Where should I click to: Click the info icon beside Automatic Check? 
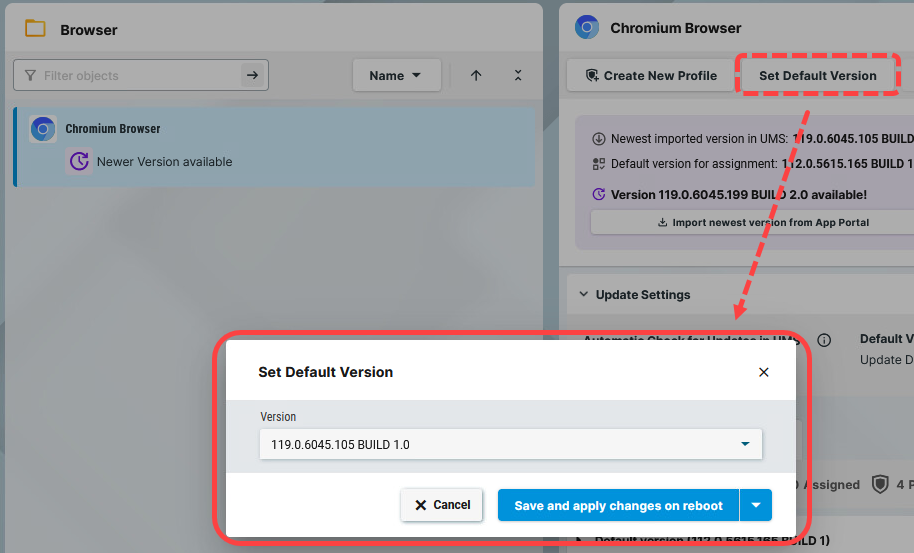(824, 340)
